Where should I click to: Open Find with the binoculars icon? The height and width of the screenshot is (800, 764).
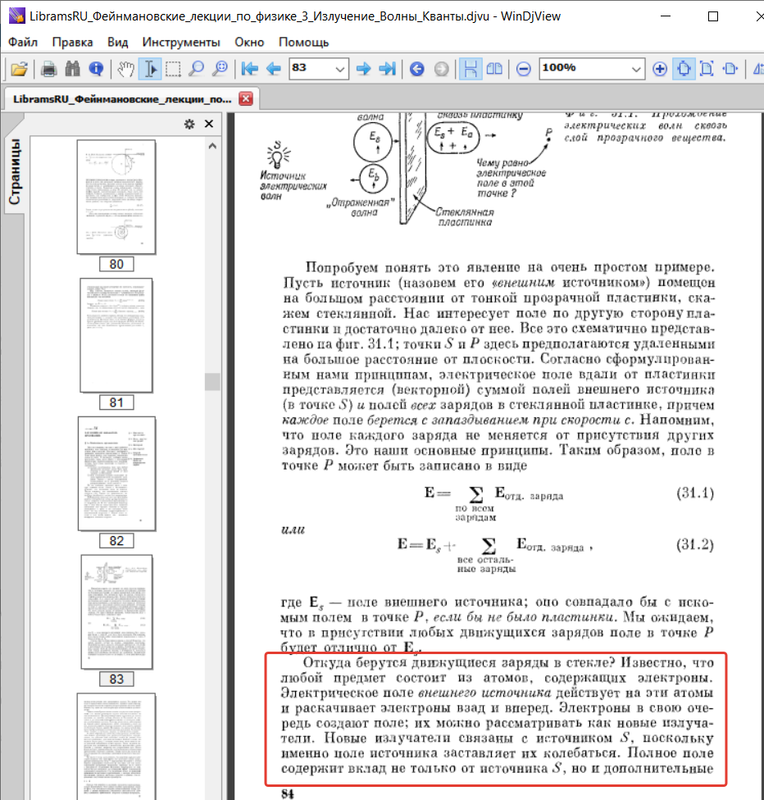tap(72, 69)
